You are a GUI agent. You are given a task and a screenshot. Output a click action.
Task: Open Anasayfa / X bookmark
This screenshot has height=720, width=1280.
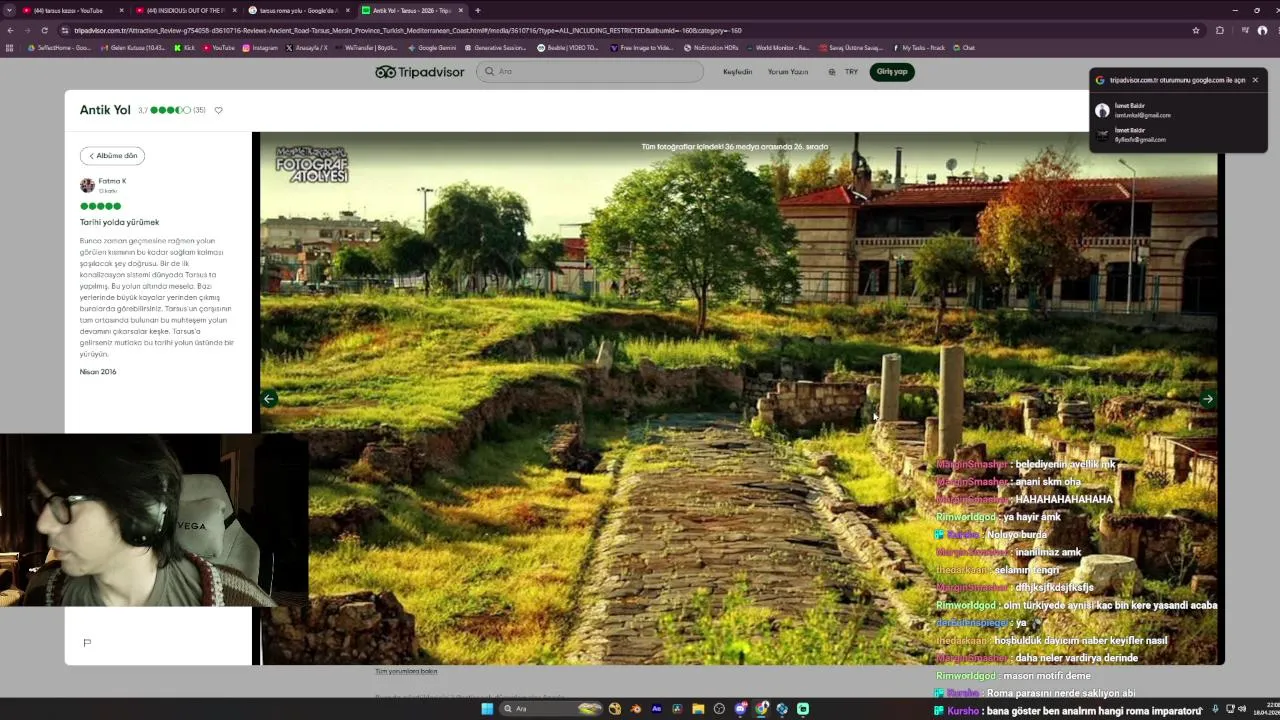pos(307,48)
